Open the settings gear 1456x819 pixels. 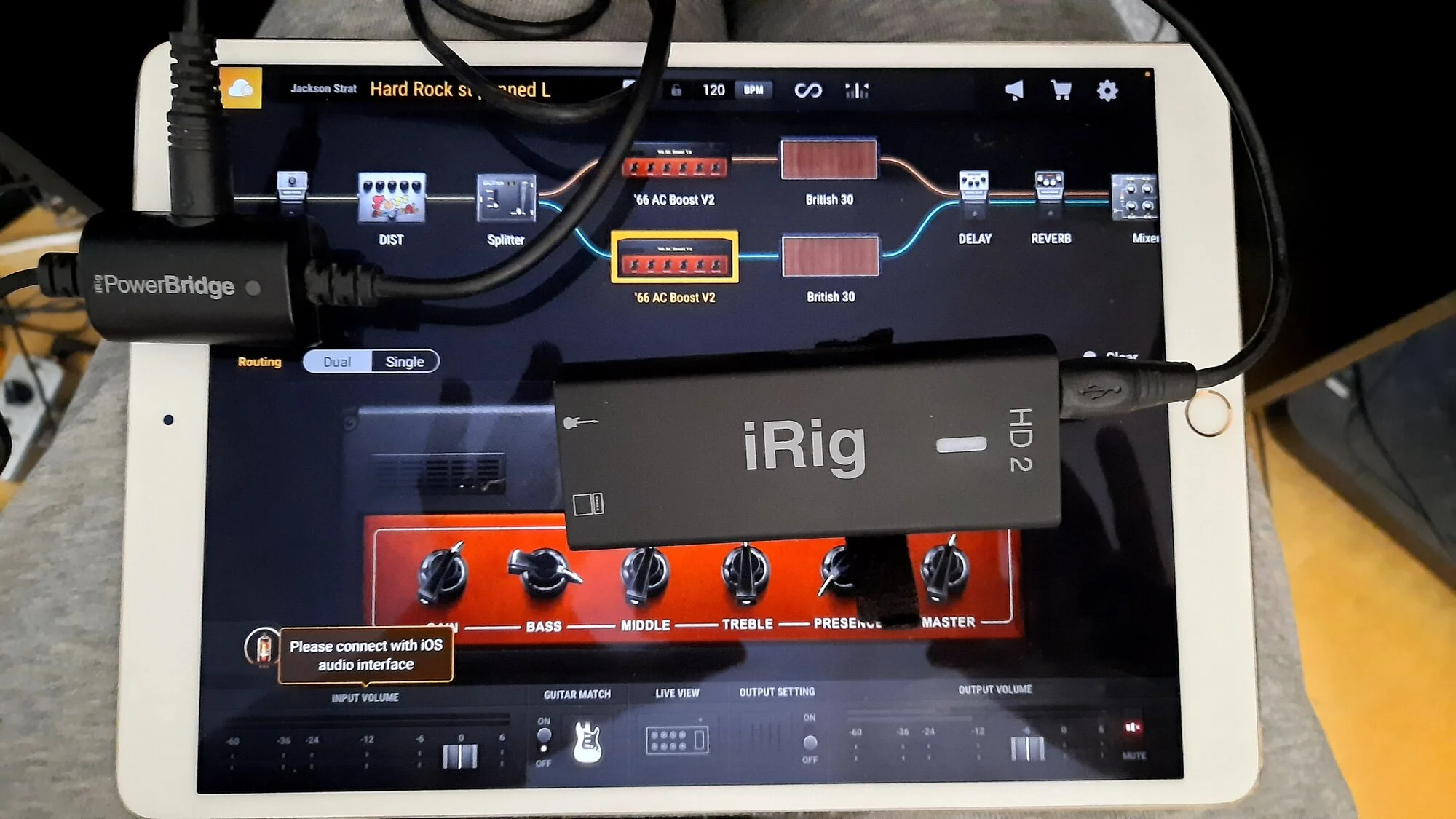[1107, 91]
